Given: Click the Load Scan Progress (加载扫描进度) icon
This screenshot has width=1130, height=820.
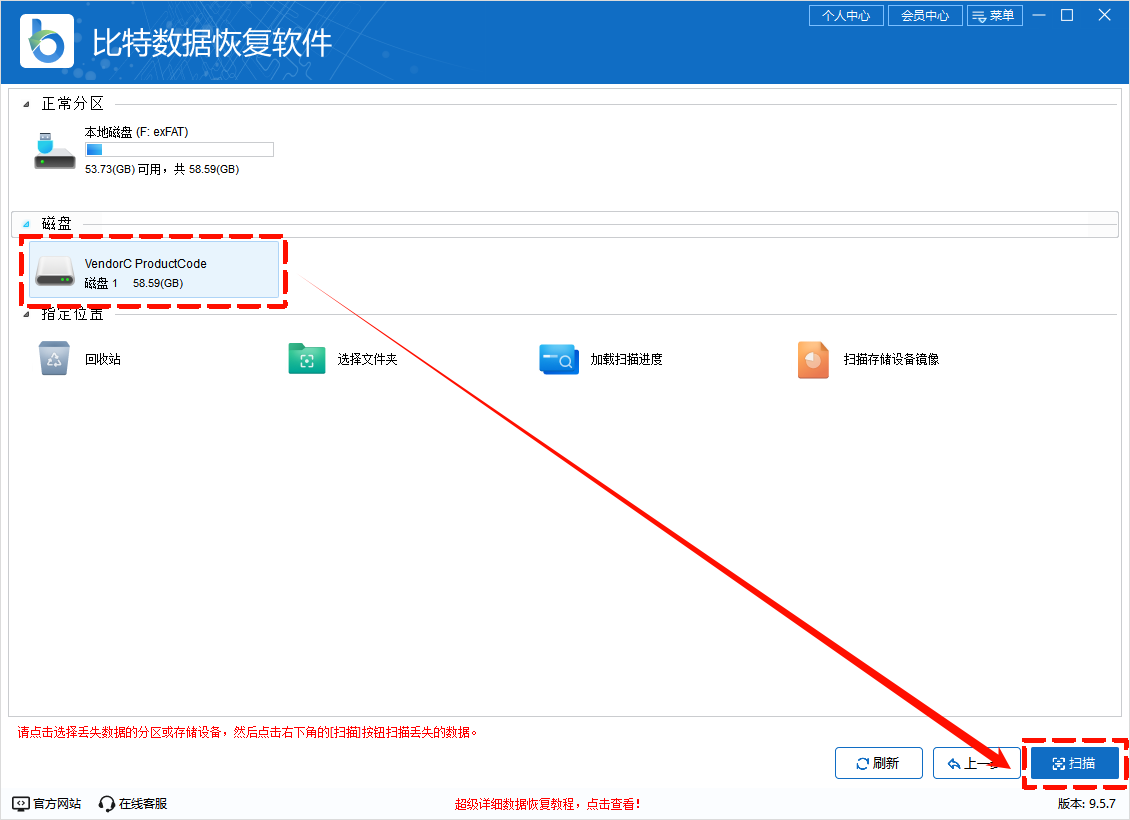Looking at the screenshot, I should (559, 359).
